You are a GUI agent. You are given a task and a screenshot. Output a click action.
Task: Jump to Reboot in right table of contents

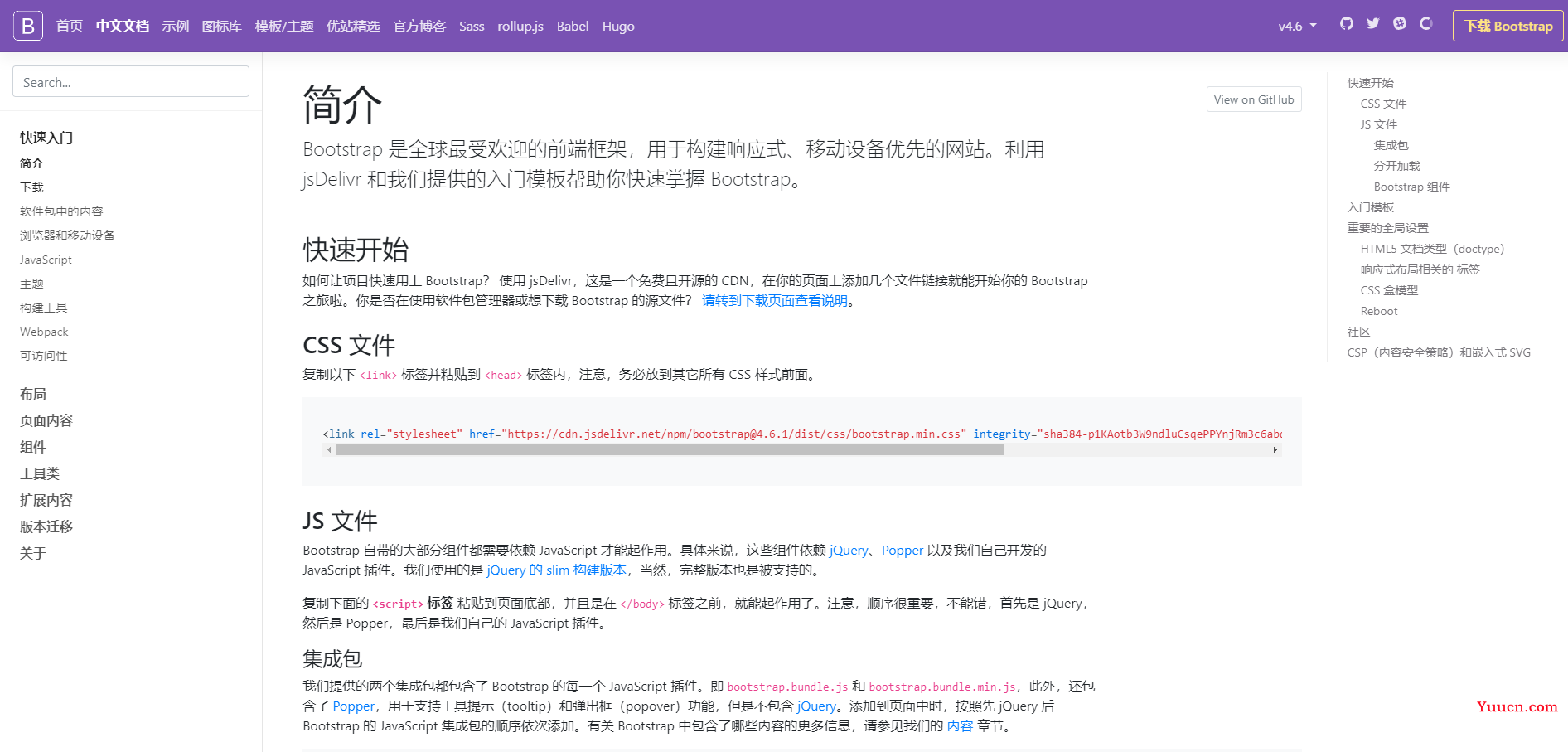pos(1379,311)
